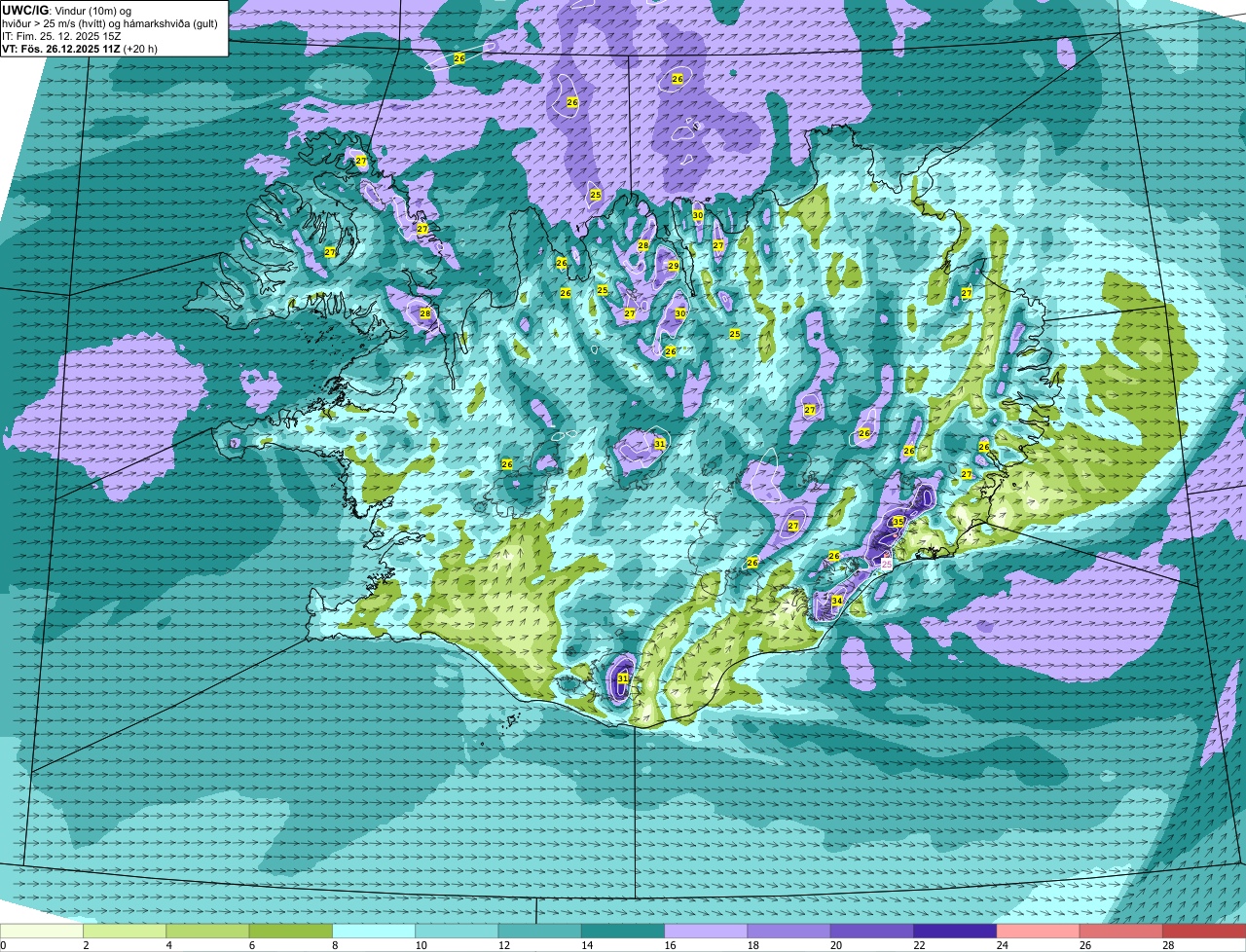
Task: Click the legend scale number 20
Action: point(834,945)
